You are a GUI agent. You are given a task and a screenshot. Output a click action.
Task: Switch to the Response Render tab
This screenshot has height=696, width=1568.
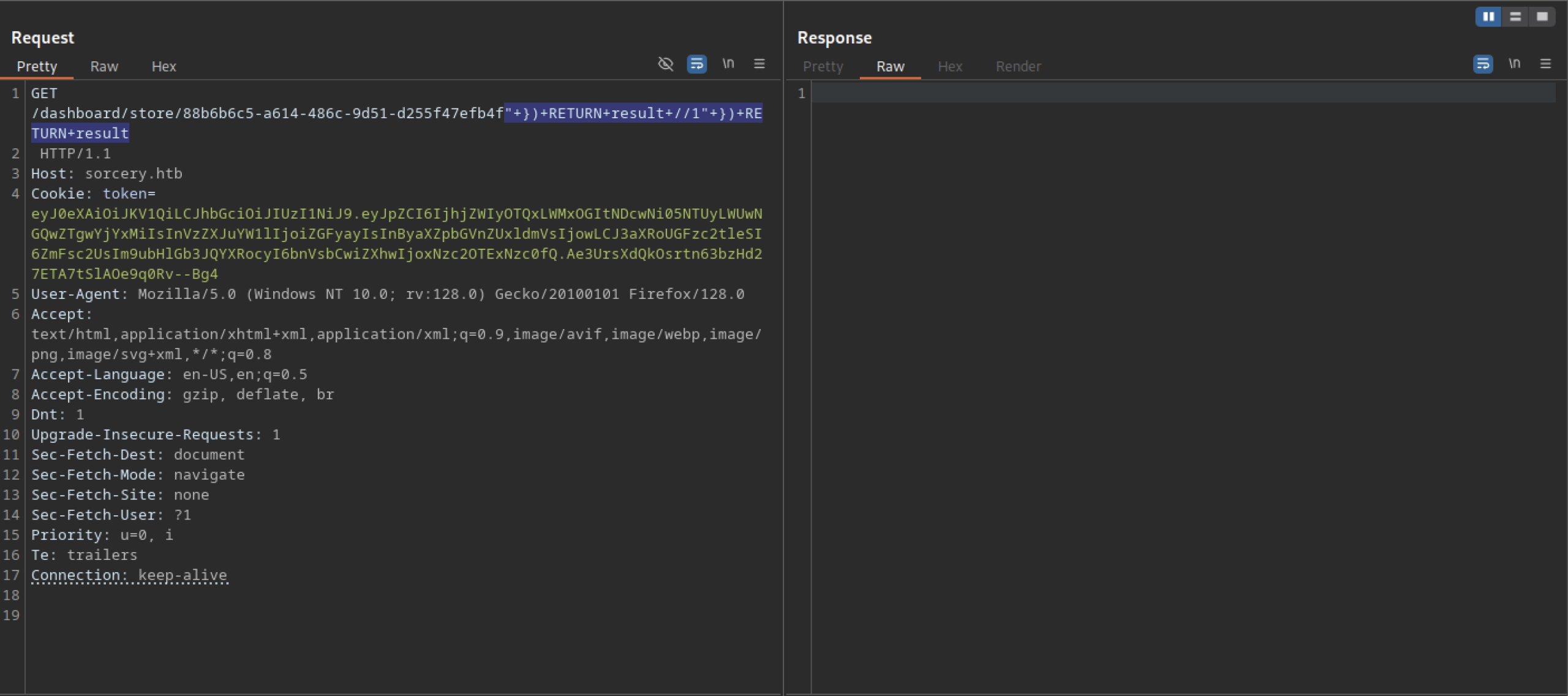(x=1018, y=66)
